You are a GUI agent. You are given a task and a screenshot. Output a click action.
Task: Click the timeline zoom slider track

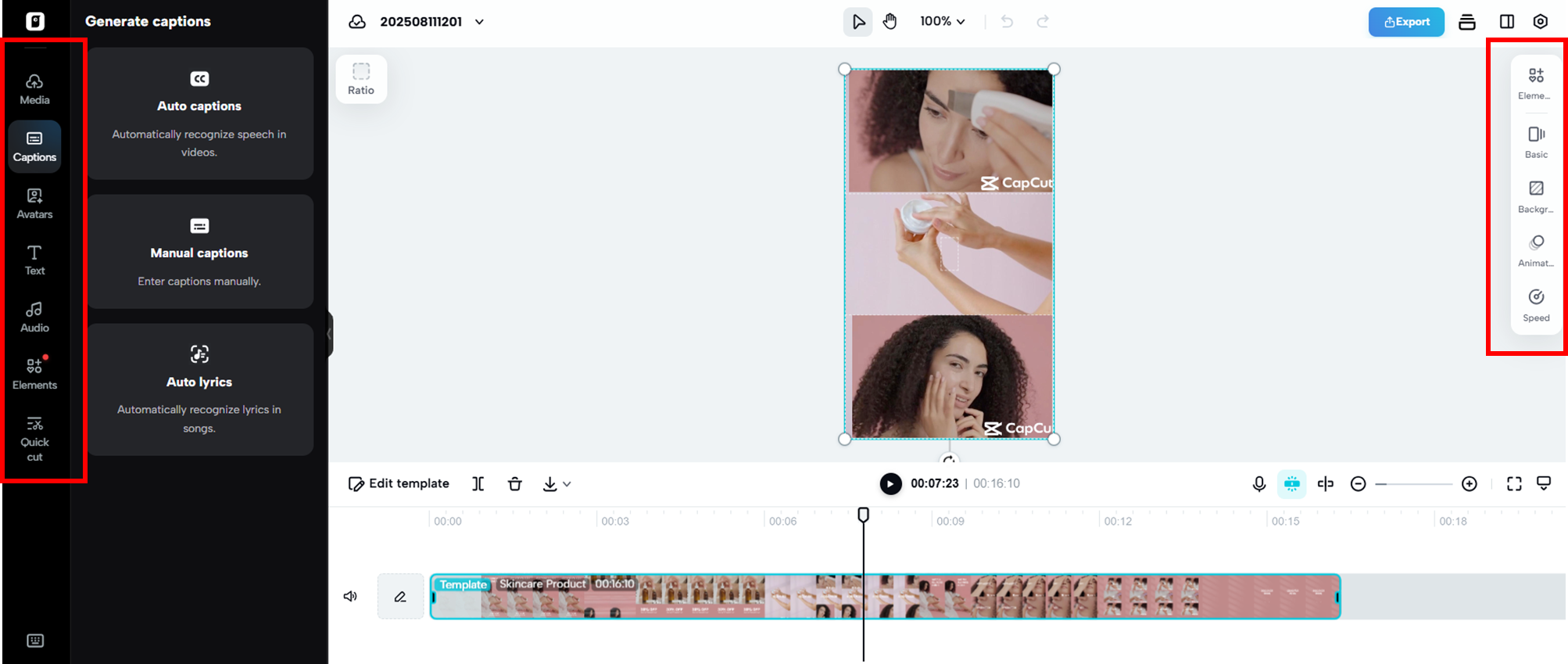[1413, 484]
